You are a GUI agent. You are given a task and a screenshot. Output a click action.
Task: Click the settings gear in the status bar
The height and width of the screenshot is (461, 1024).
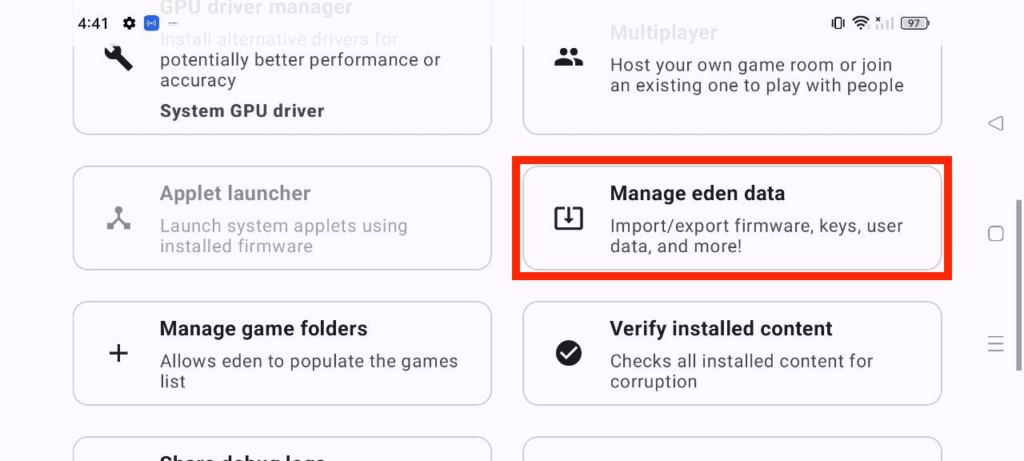coord(129,24)
